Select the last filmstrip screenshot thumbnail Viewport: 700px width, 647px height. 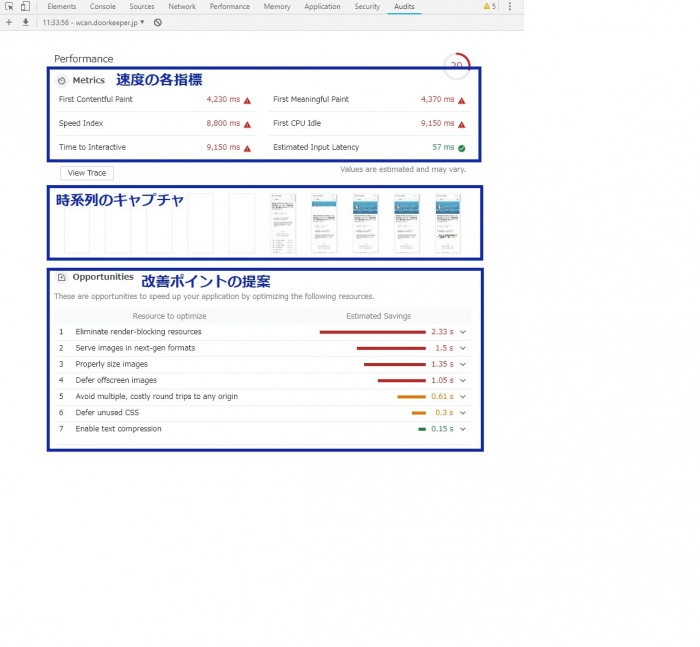448,223
